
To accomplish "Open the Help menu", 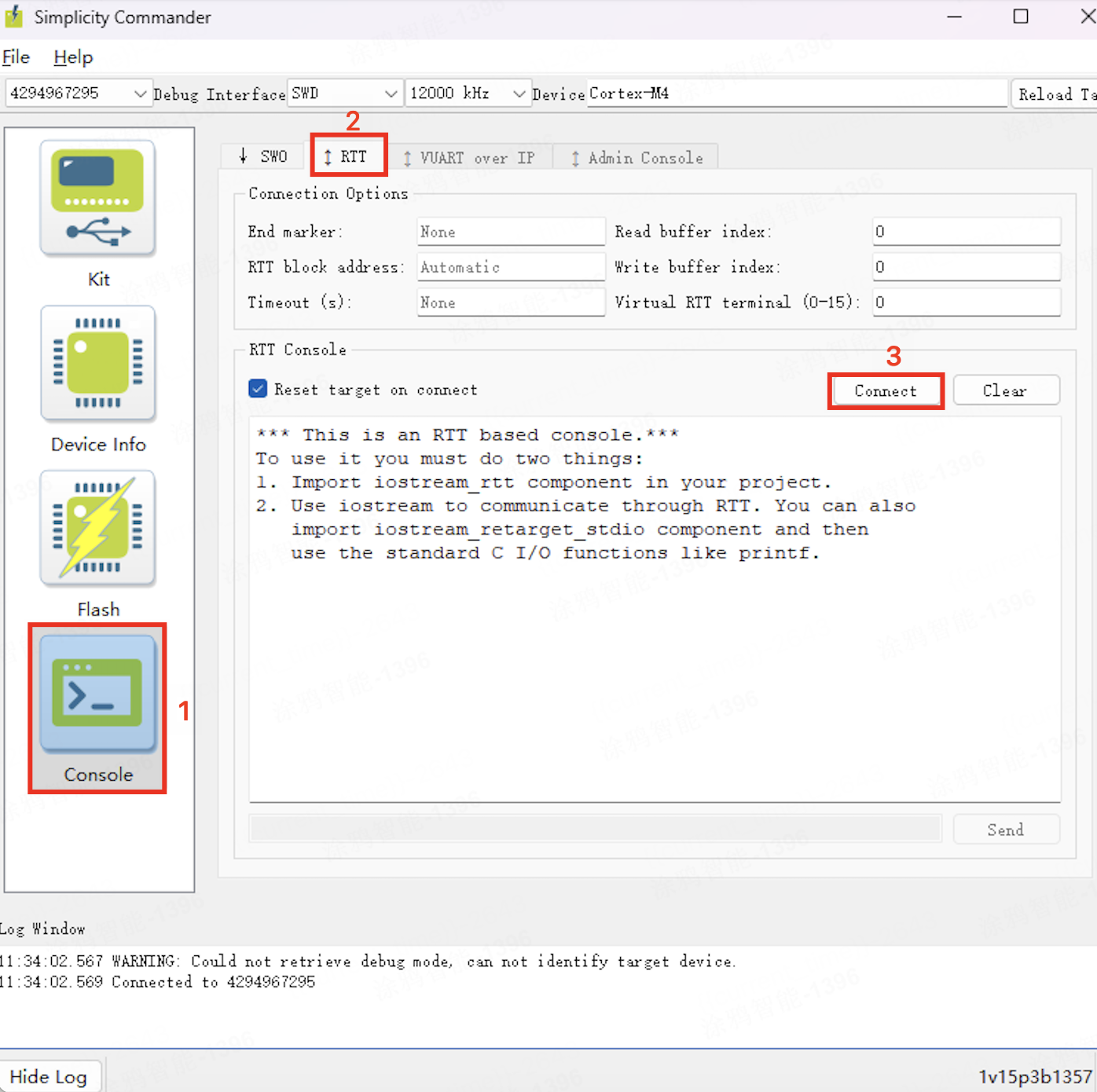I will pos(73,57).
